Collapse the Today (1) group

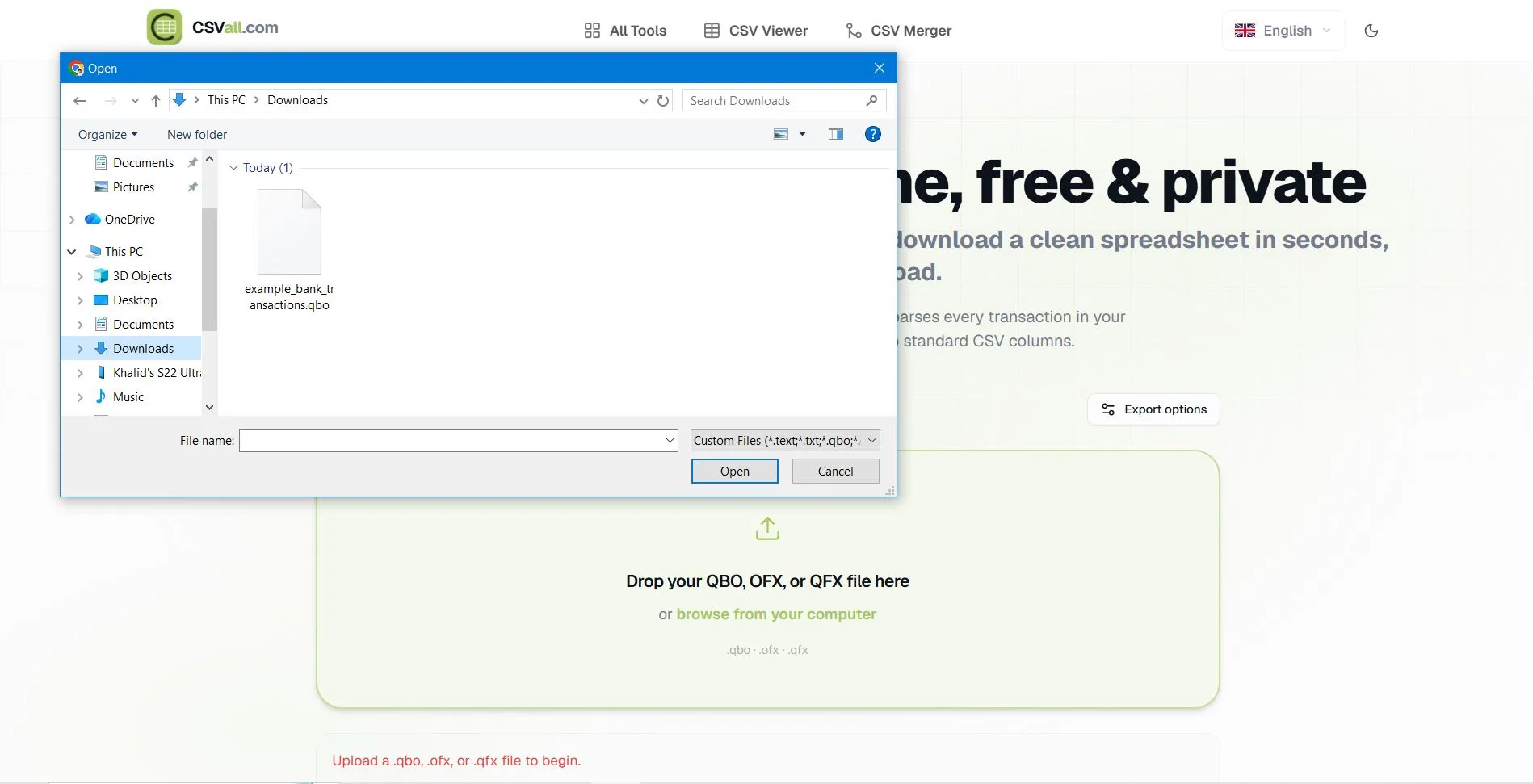[x=233, y=168]
